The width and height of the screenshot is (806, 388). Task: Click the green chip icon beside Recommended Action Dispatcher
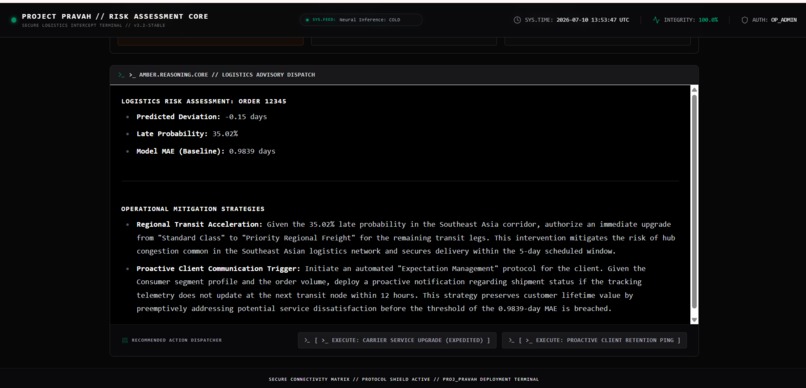pyautogui.click(x=124, y=340)
